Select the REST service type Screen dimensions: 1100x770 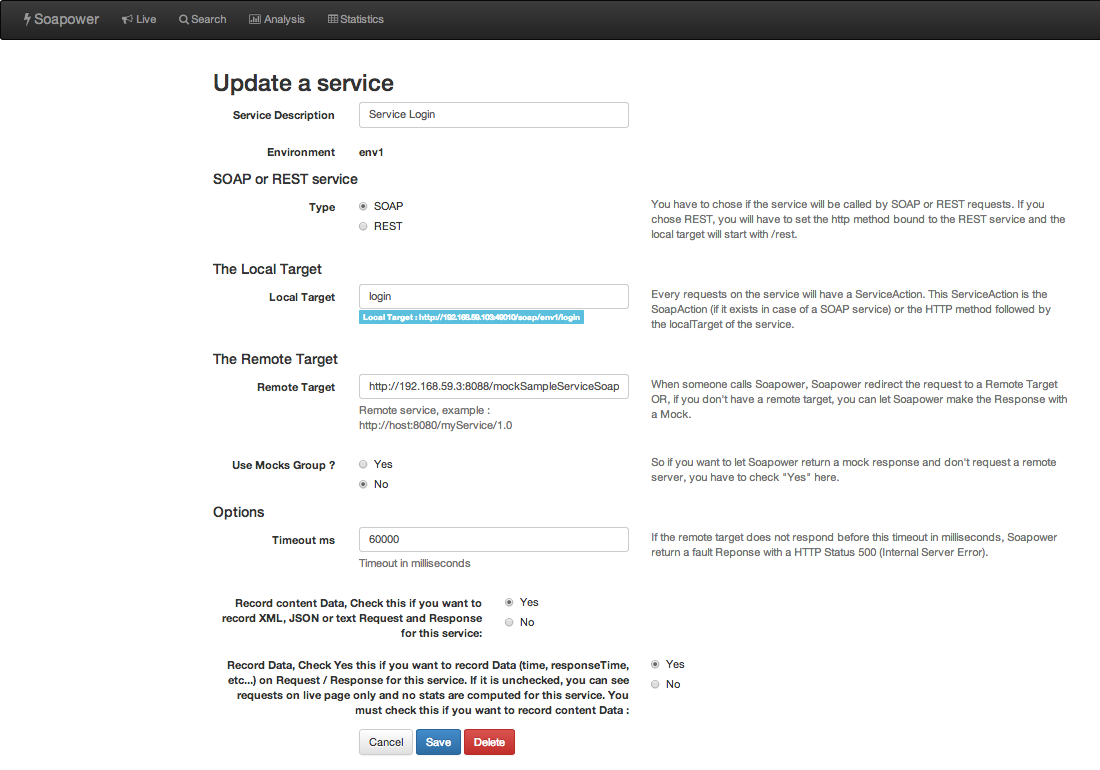tap(363, 226)
